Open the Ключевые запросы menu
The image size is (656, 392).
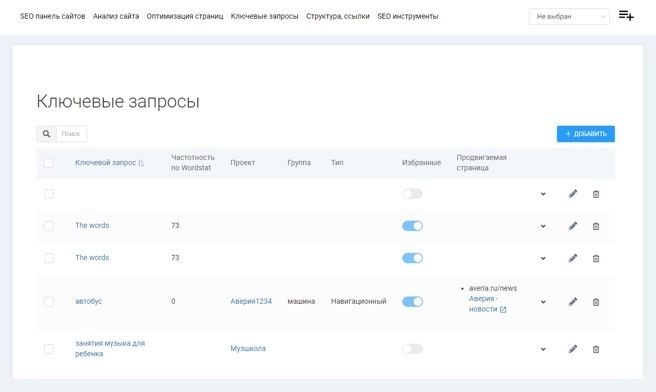[x=264, y=16]
